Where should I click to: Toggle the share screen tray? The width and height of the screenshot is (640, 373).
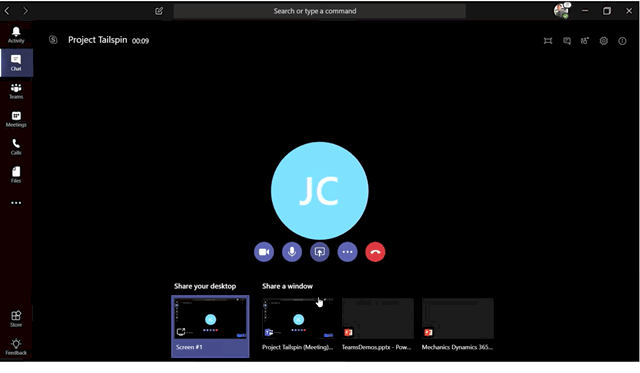[x=320, y=252]
